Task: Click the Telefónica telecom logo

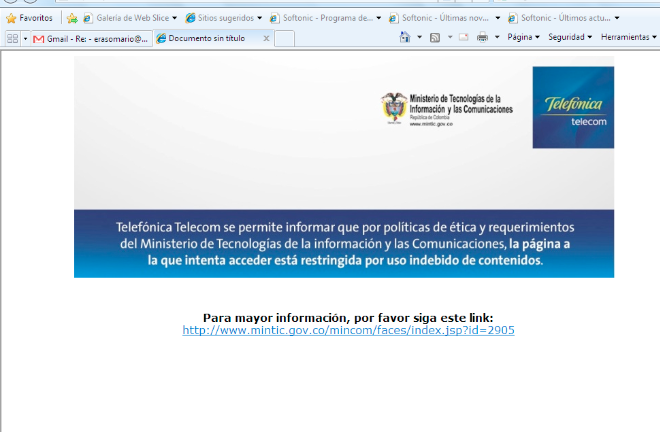Action: coord(573,107)
